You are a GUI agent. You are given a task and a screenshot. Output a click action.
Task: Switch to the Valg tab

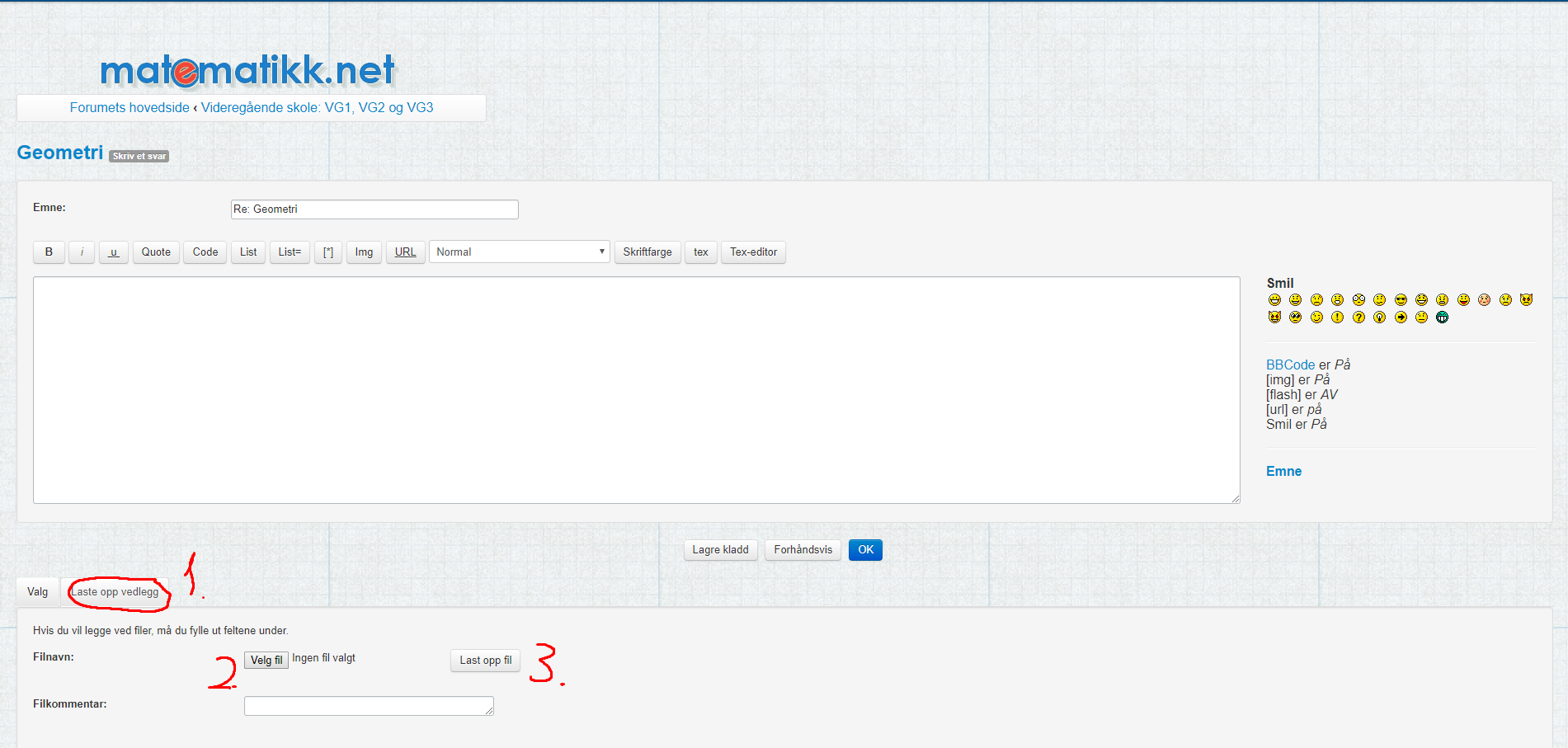pos(38,592)
